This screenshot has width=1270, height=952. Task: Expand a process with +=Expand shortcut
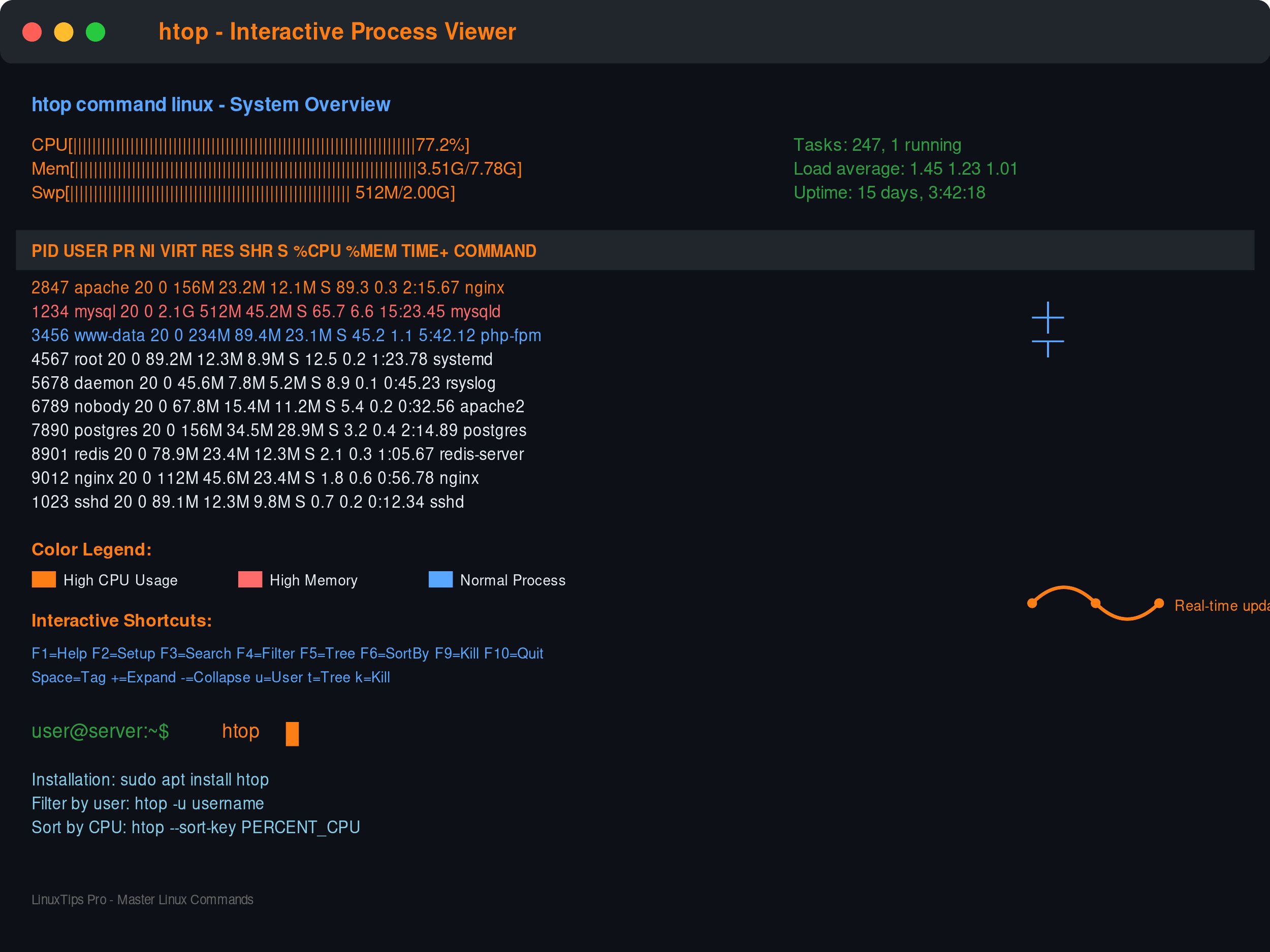tap(146, 677)
